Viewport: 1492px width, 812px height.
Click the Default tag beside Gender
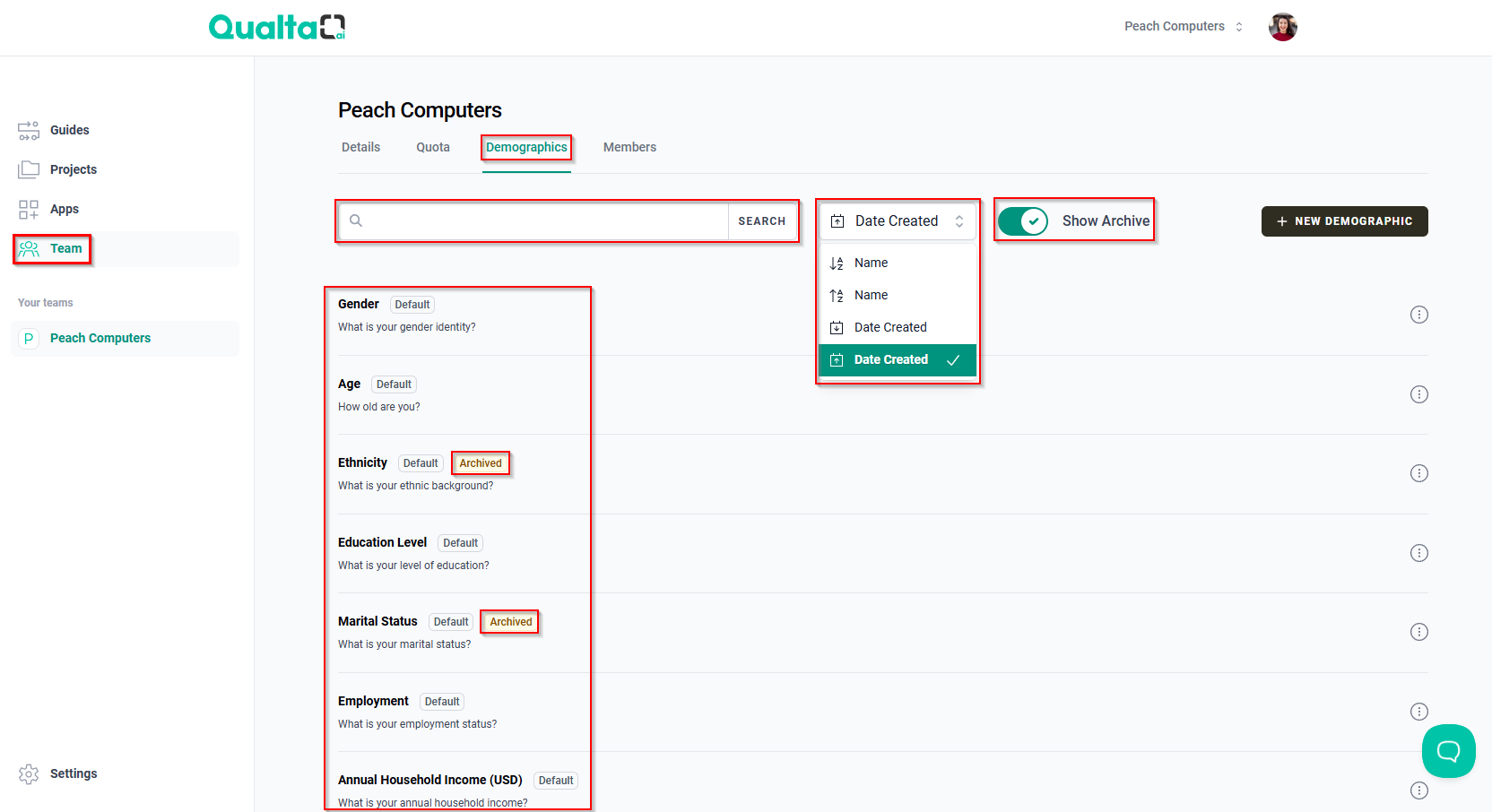click(412, 305)
